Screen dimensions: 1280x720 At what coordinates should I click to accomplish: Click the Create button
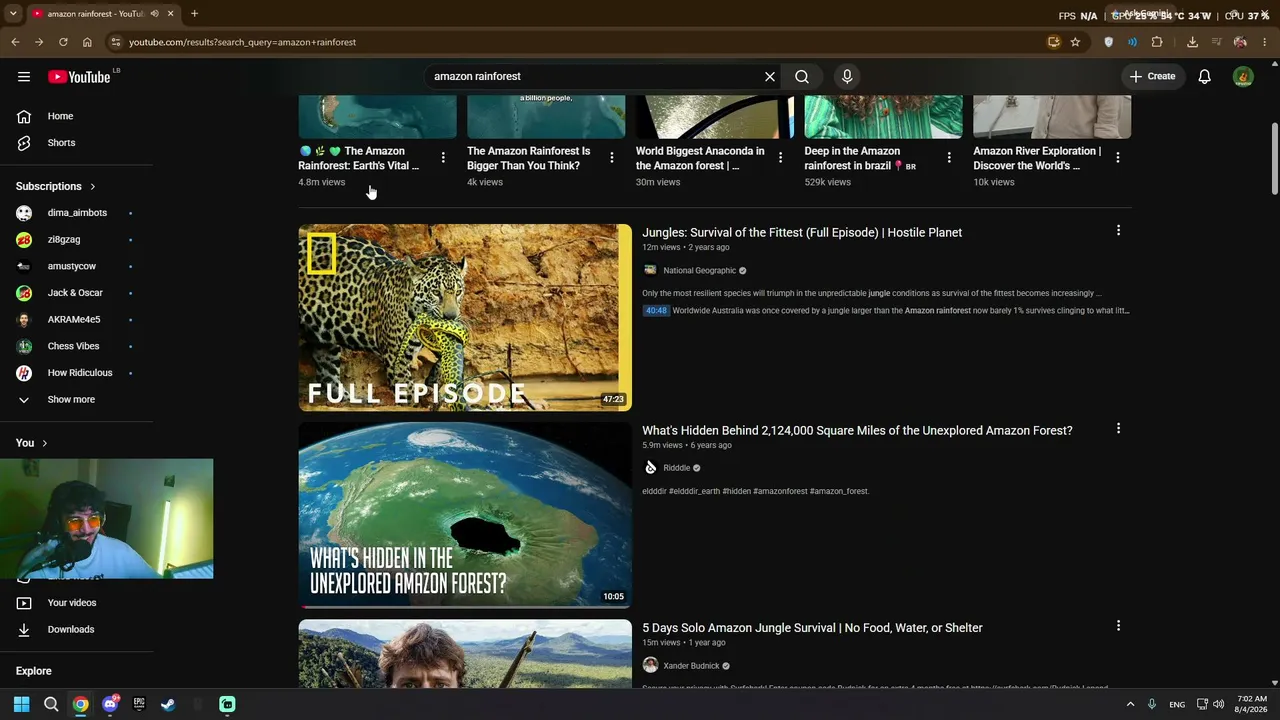click(1152, 77)
